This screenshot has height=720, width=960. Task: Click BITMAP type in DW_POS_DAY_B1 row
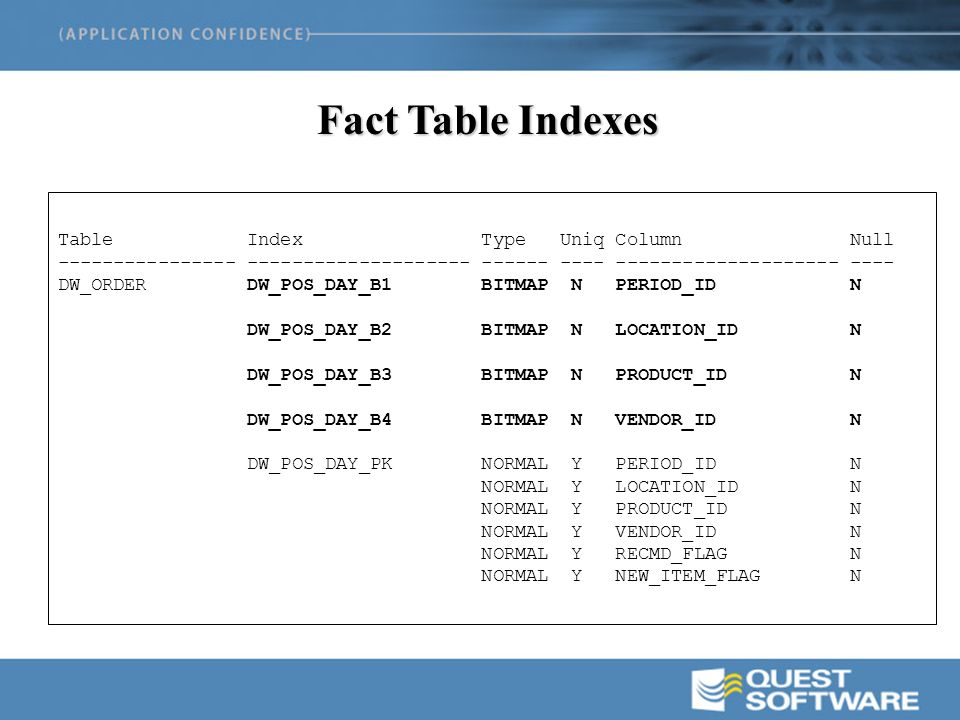pos(514,285)
